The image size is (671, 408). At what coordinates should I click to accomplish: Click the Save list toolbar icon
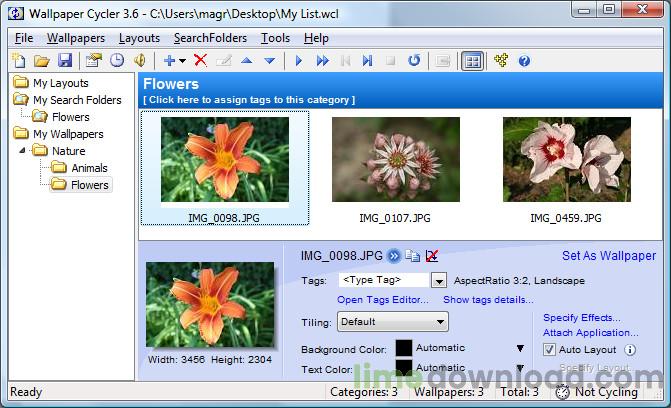(65, 61)
